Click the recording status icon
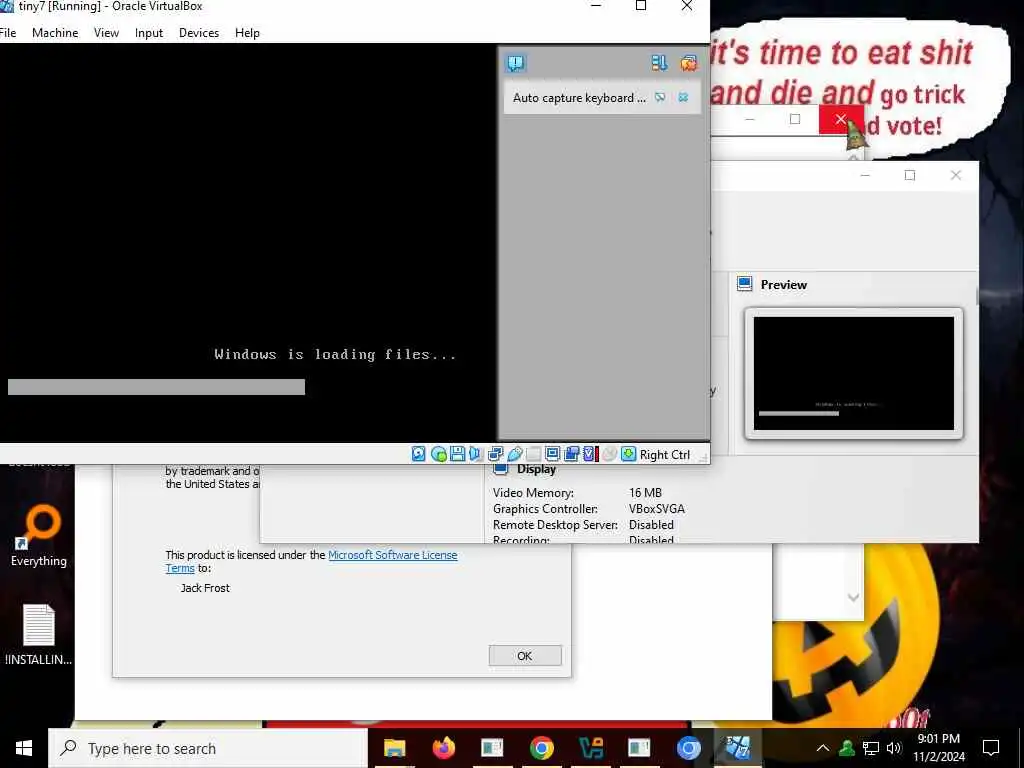This screenshot has height=768, width=1024. click(x=571, y=454)
